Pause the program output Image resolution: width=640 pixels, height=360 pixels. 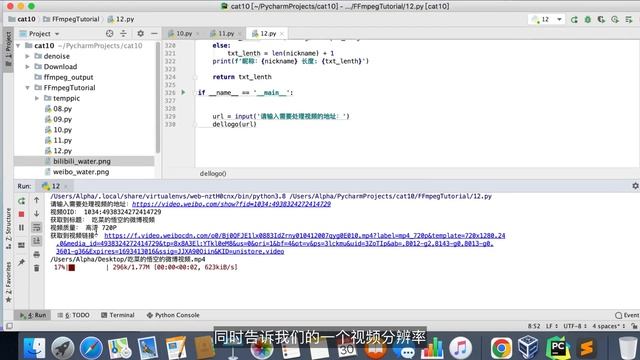(x=21, y=227)
